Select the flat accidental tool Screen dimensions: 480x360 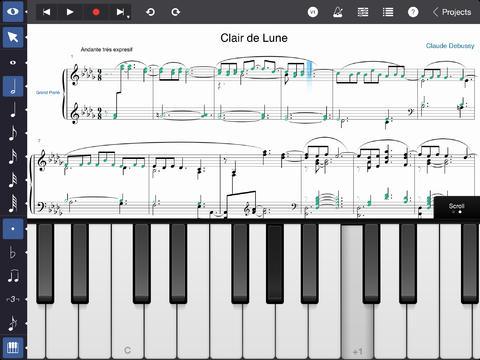click(13, 252)
